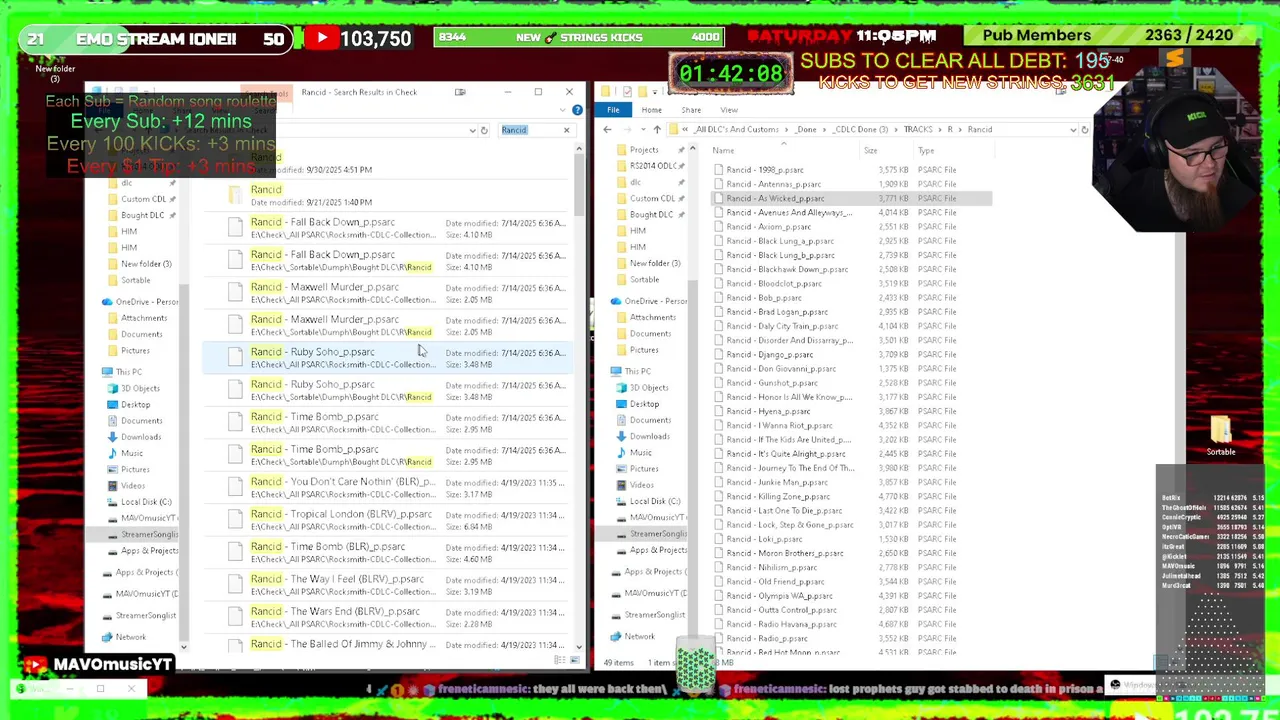Jump to _CDLC Done (3) in the breadcrumb
The height and width of the screenshot is (720, 1280).
[860, 129]
